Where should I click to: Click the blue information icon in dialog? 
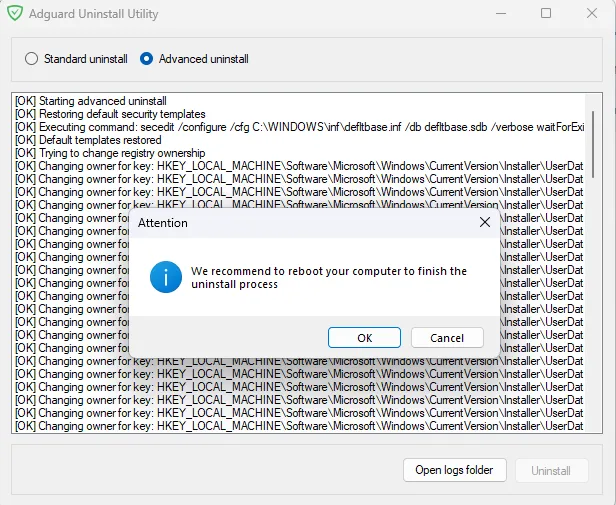pos(166,277)
